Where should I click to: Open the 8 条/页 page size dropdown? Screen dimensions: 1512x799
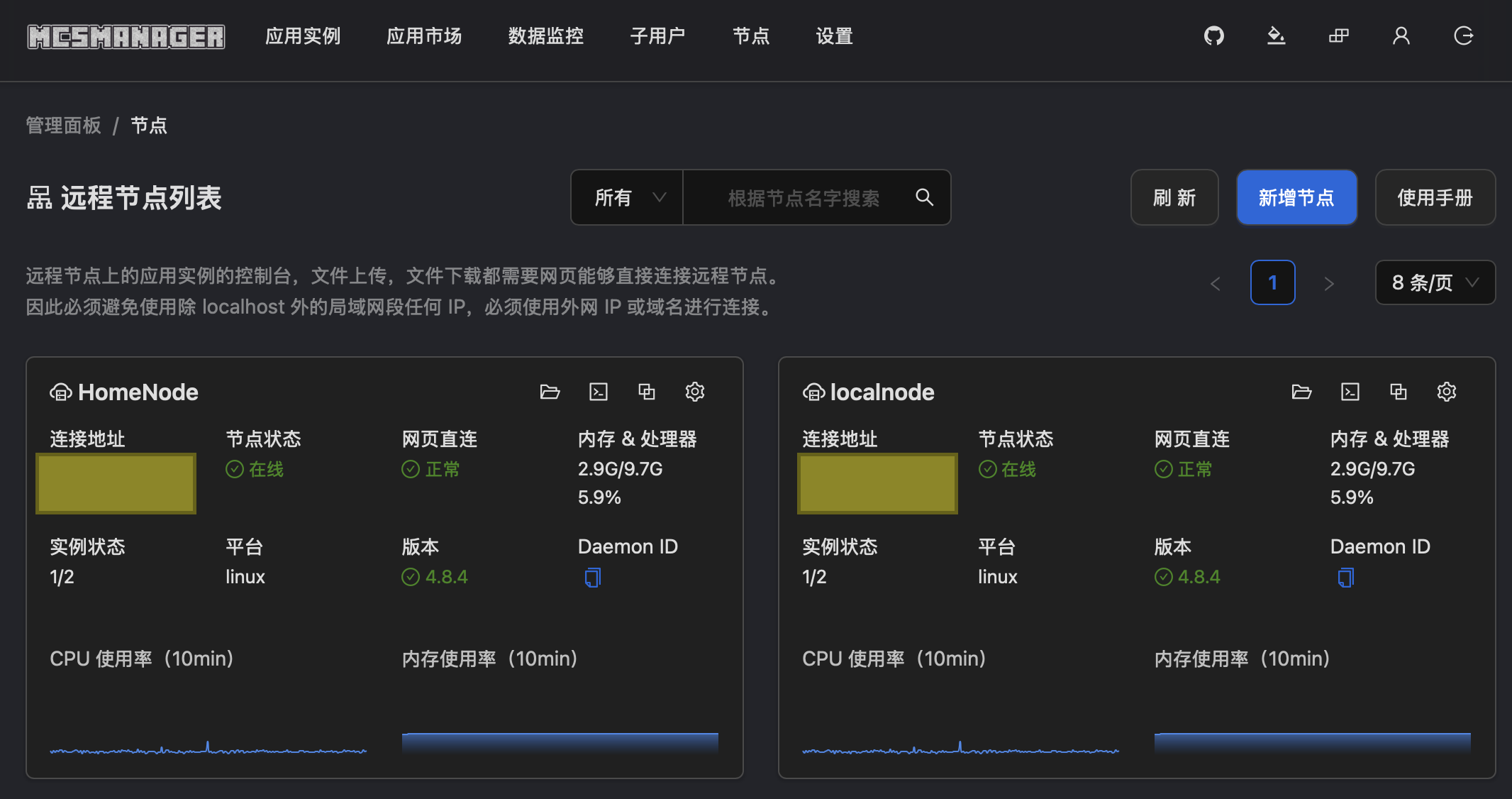pyautogui.click(x=1435, y=282)
